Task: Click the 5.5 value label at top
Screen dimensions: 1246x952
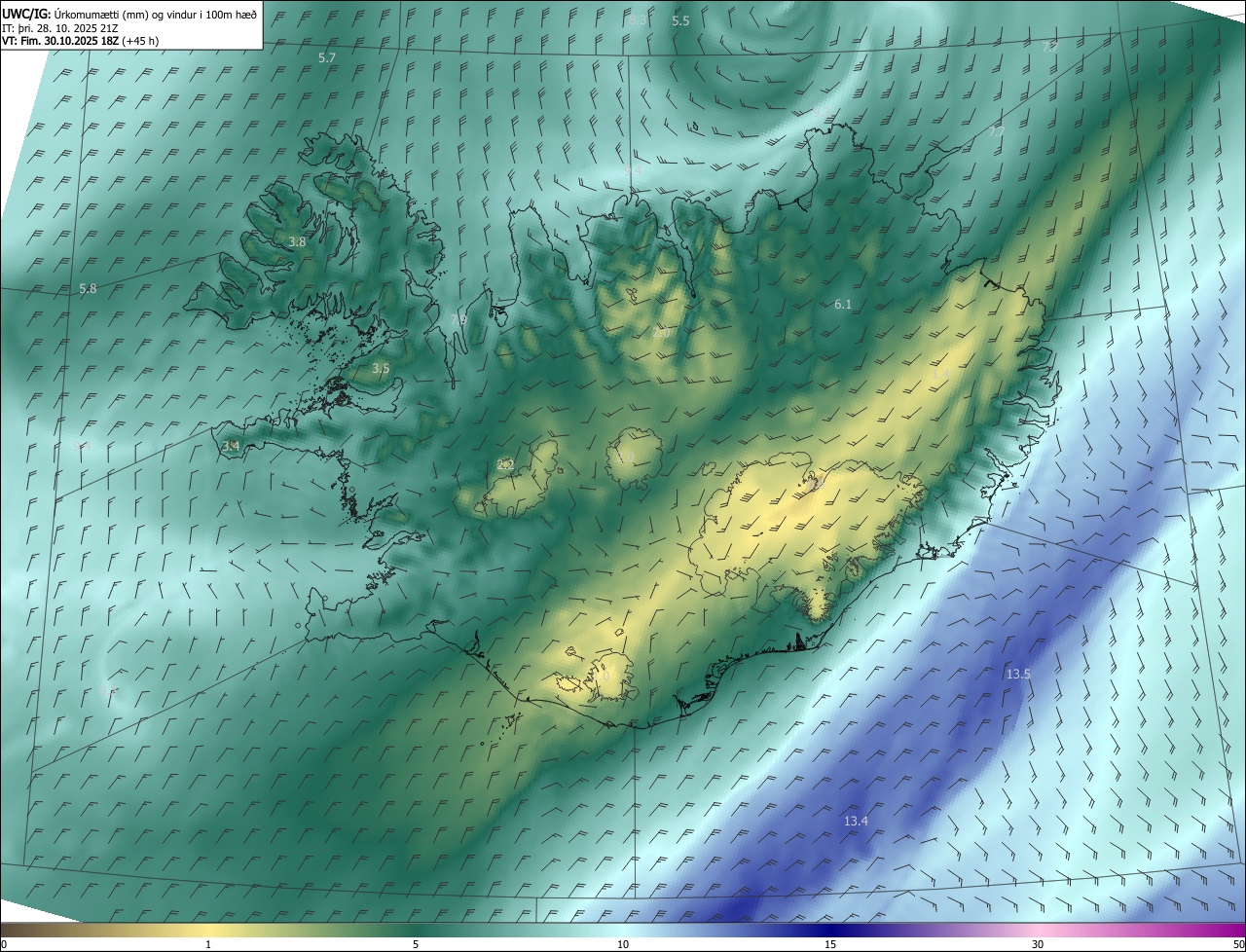Action: tap(680, 21)
